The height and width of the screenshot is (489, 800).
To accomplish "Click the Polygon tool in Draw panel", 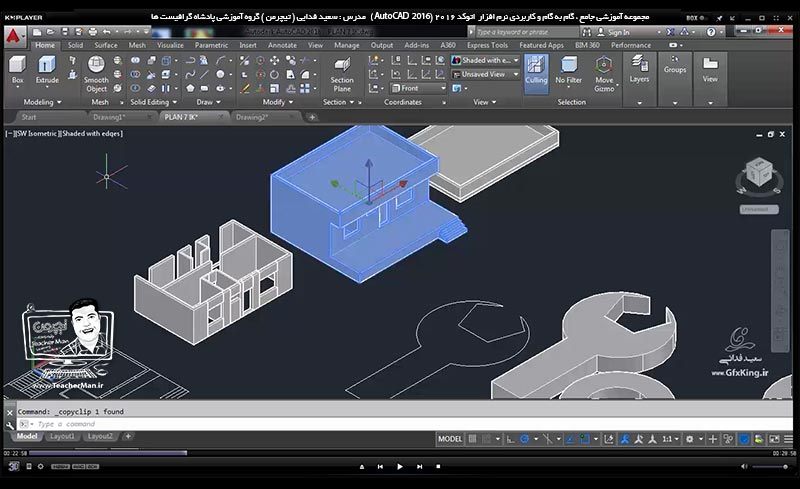I will pos(190,88).
